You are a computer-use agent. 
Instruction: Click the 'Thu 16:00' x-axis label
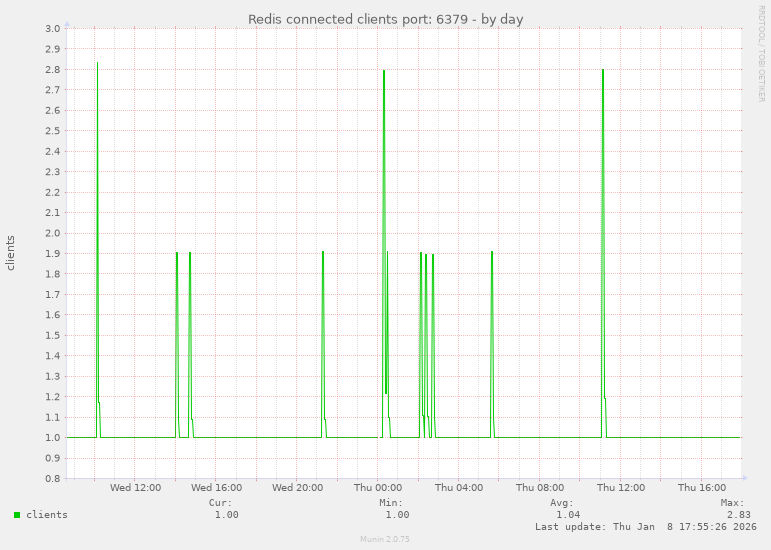click(x=702, y=488)
